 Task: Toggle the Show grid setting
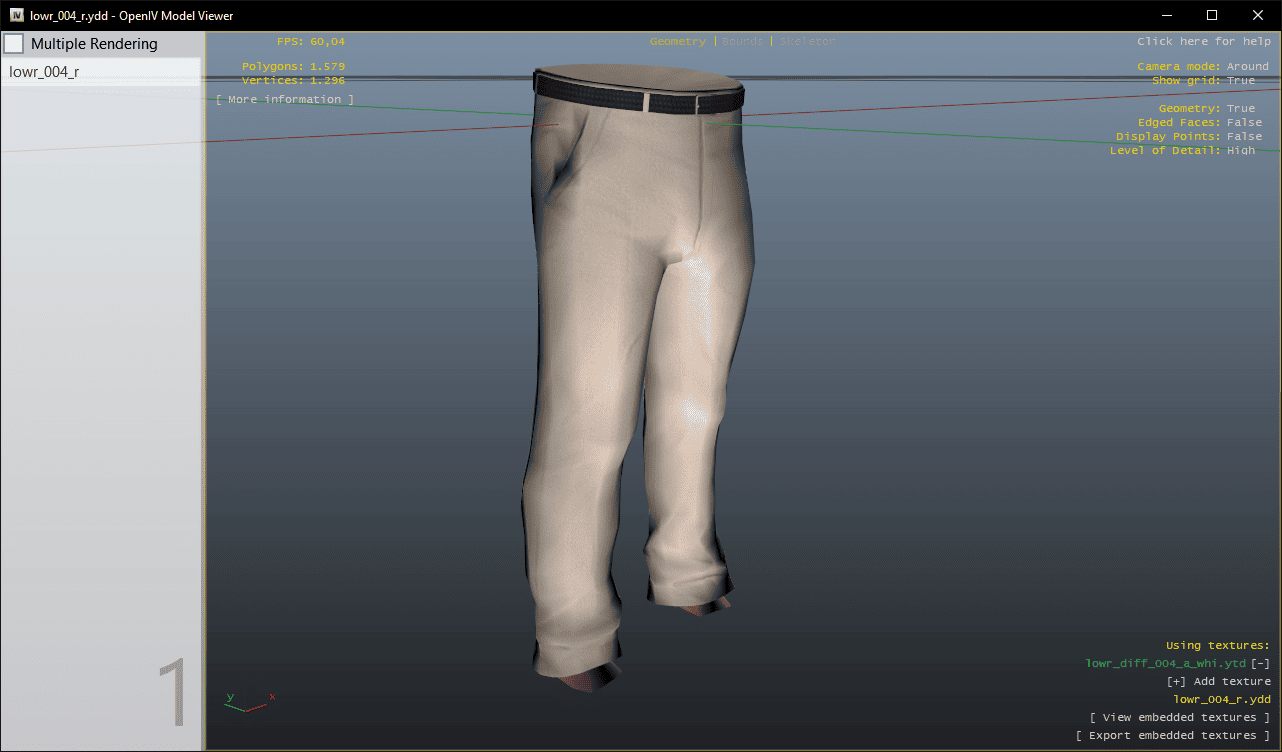pyautogui.click(x=1240, y=80)
